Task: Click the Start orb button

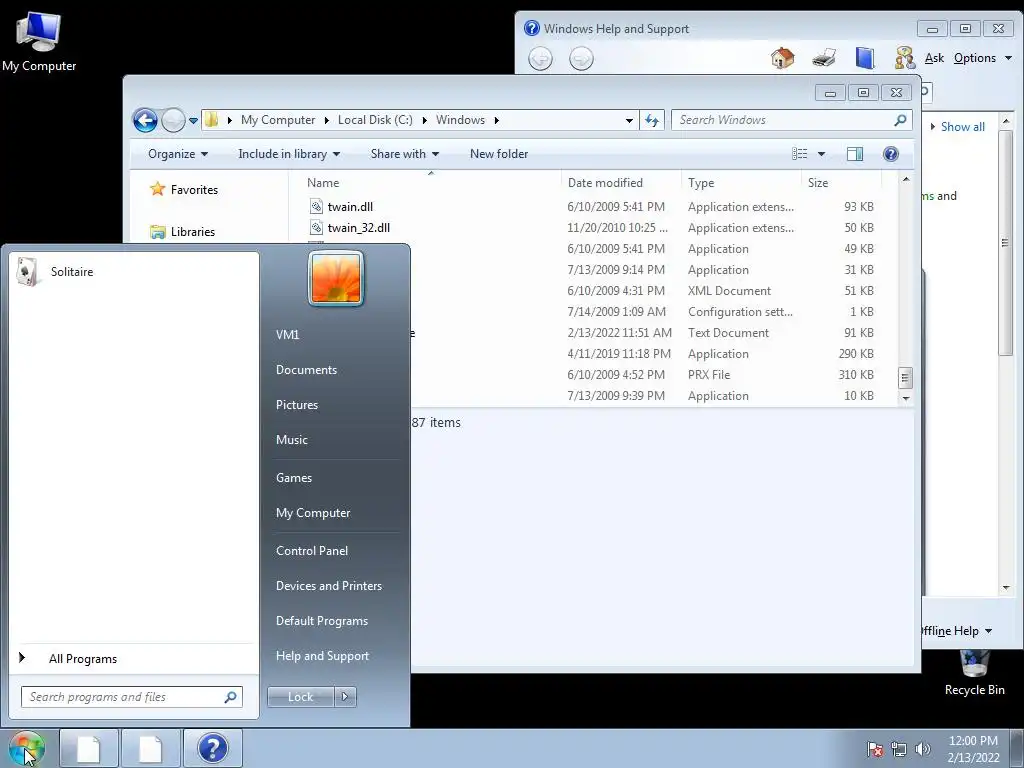Action: coord(26,748)
